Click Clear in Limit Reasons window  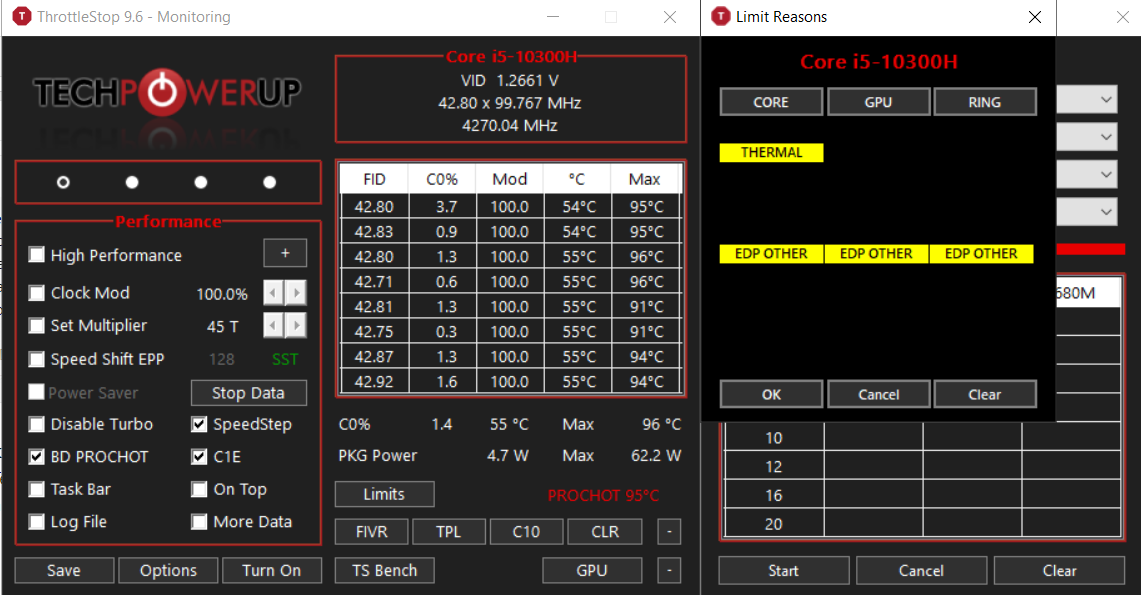pos(985,394)
